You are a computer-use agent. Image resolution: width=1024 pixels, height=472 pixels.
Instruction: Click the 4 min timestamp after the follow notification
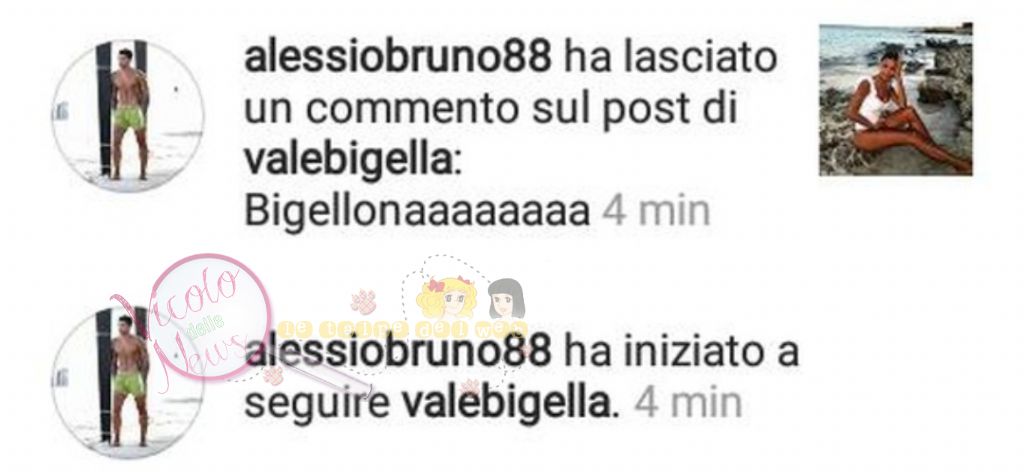click(688, 404)
